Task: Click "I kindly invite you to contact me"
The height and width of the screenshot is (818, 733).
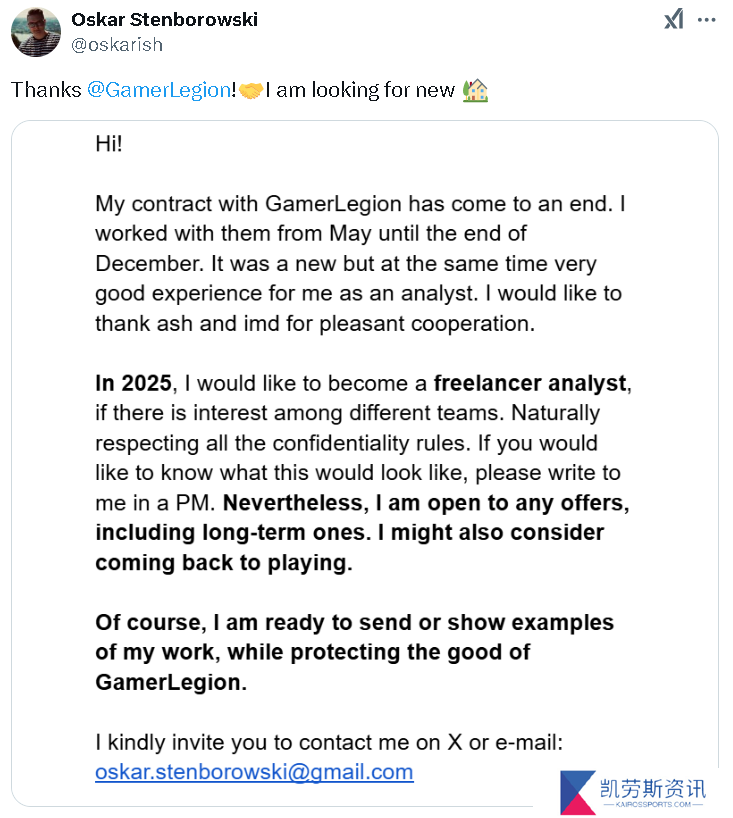Action: [269, 742]
